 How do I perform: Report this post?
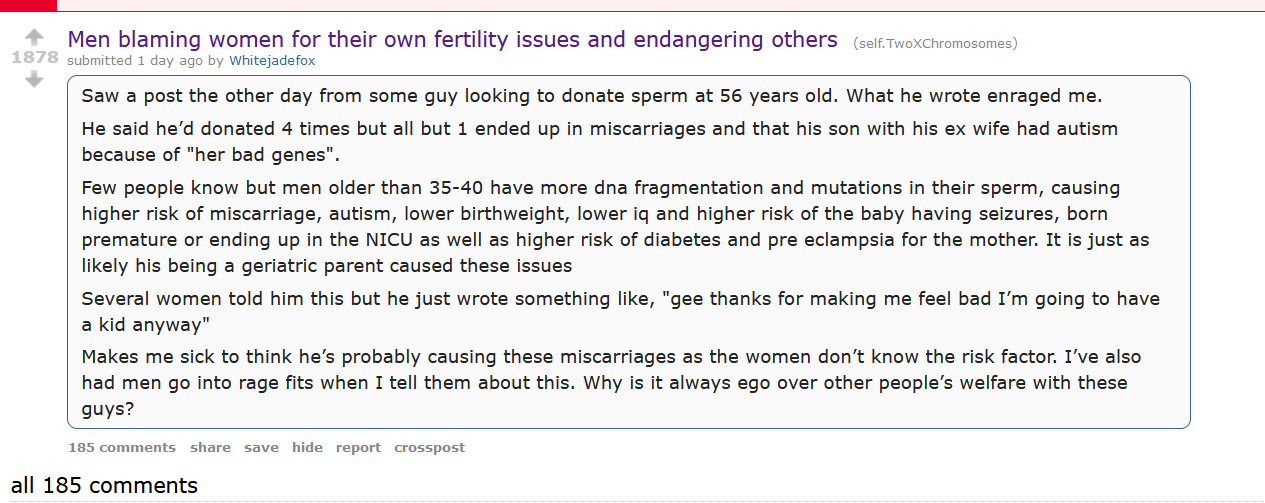(358, 447)
